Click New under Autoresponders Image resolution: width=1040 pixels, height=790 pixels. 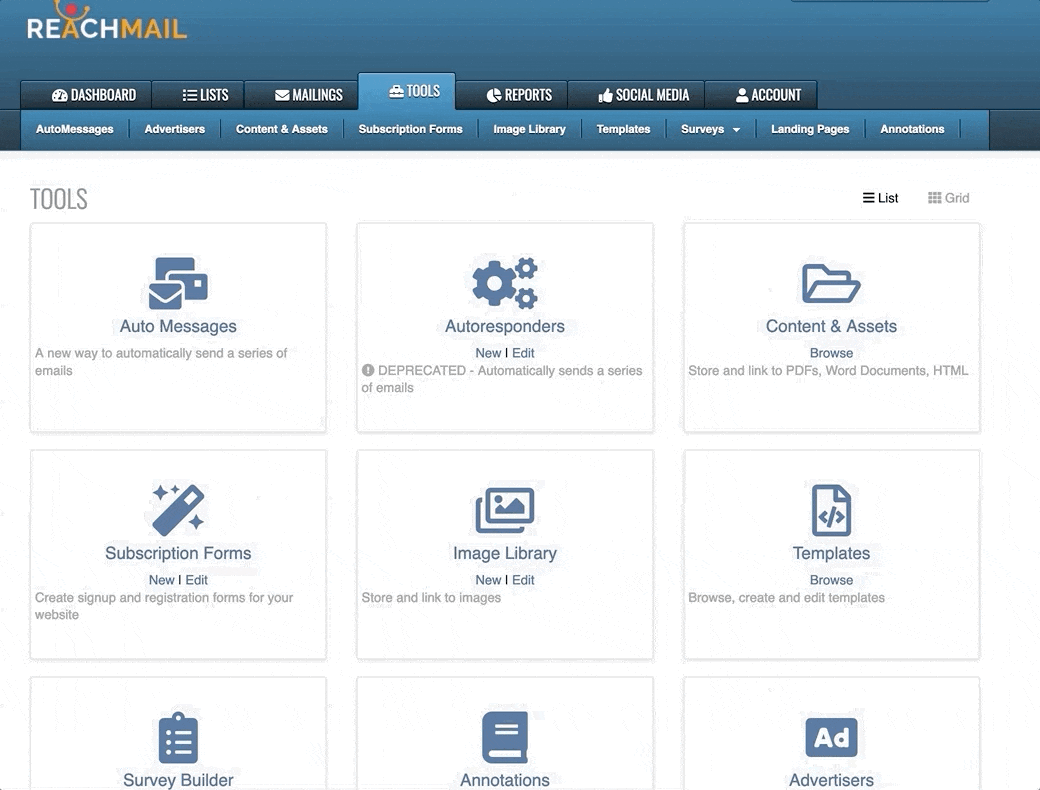click(x=488, y=353)
